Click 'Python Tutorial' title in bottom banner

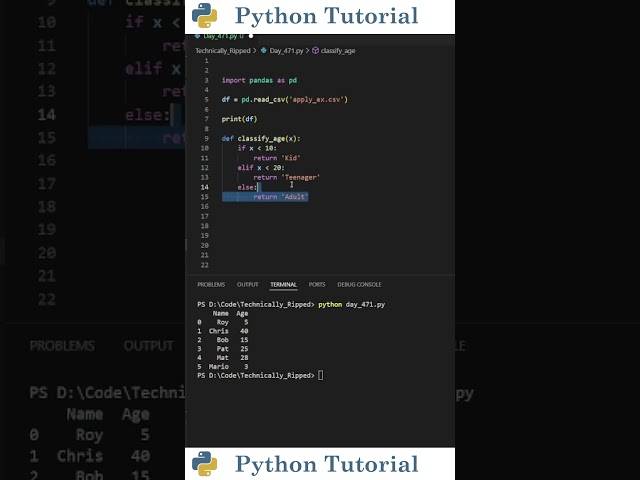(x=327, y=464)
